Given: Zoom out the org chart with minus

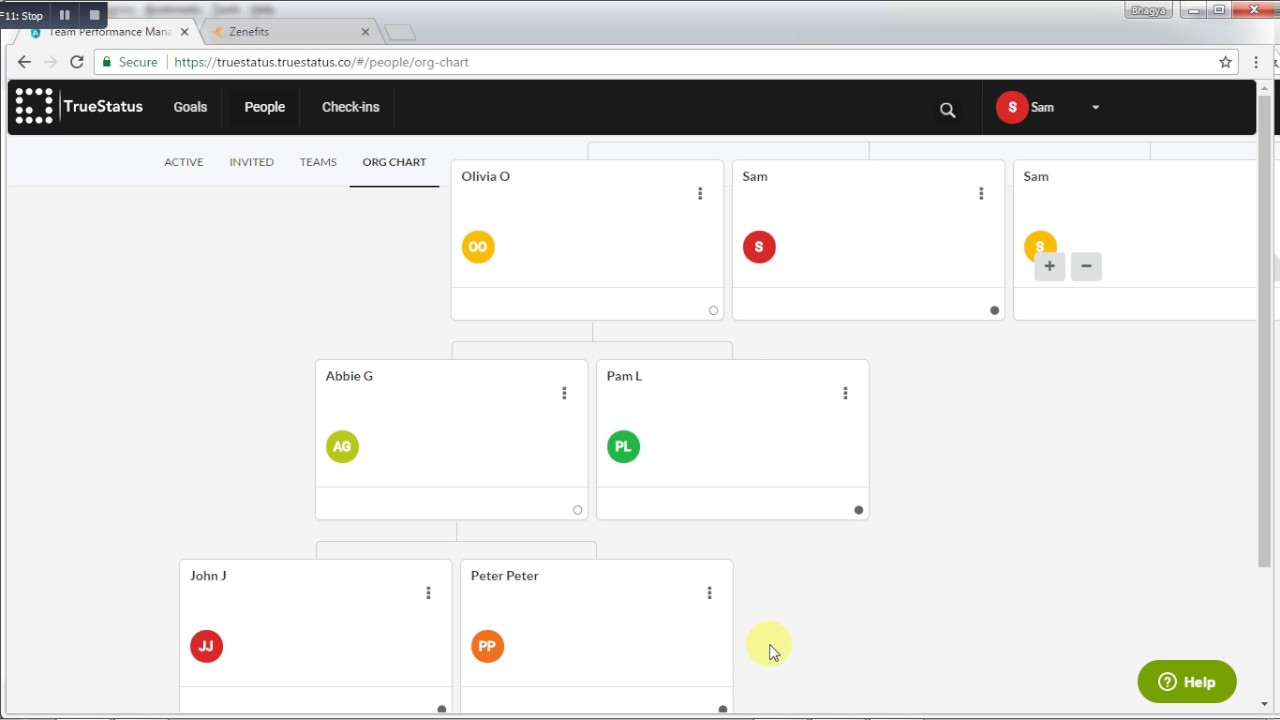Looking at the screenshot, I should point(1086,266).
